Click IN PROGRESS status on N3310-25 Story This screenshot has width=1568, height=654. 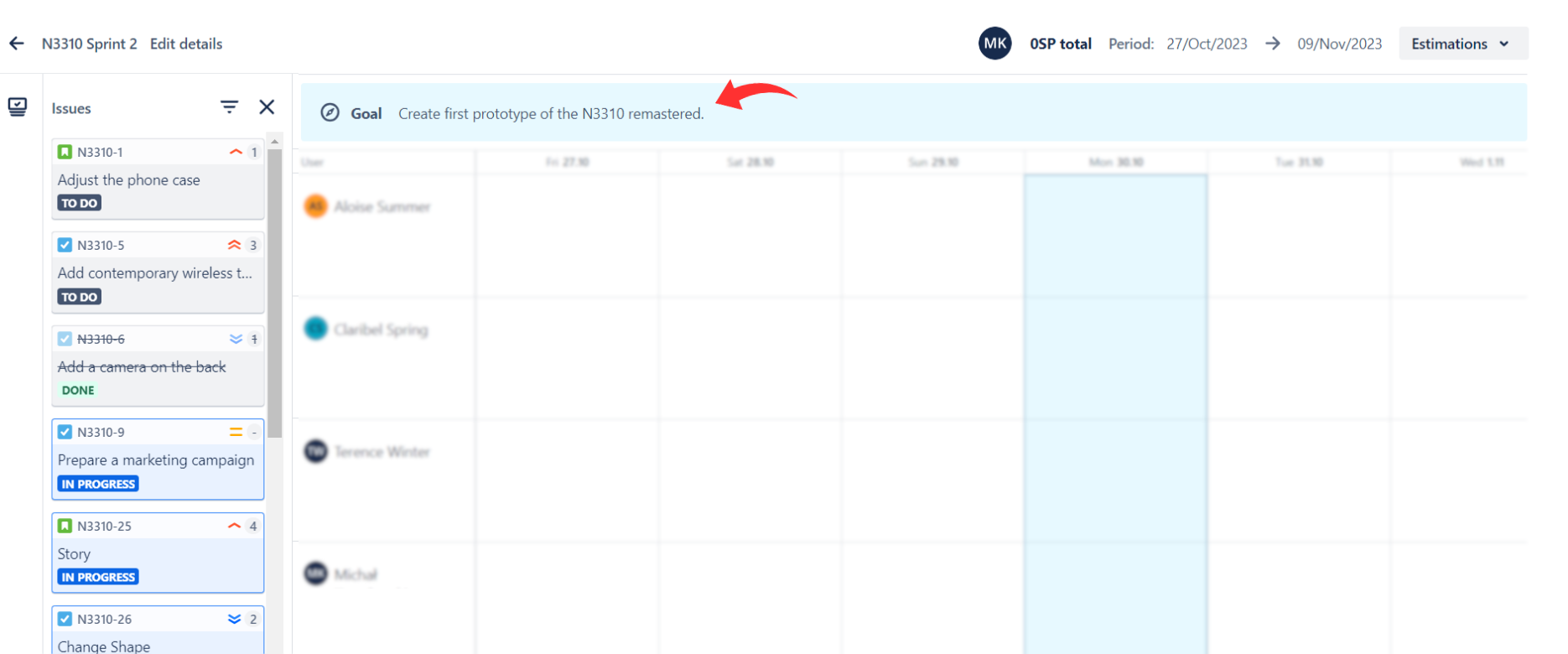(98, 577)
